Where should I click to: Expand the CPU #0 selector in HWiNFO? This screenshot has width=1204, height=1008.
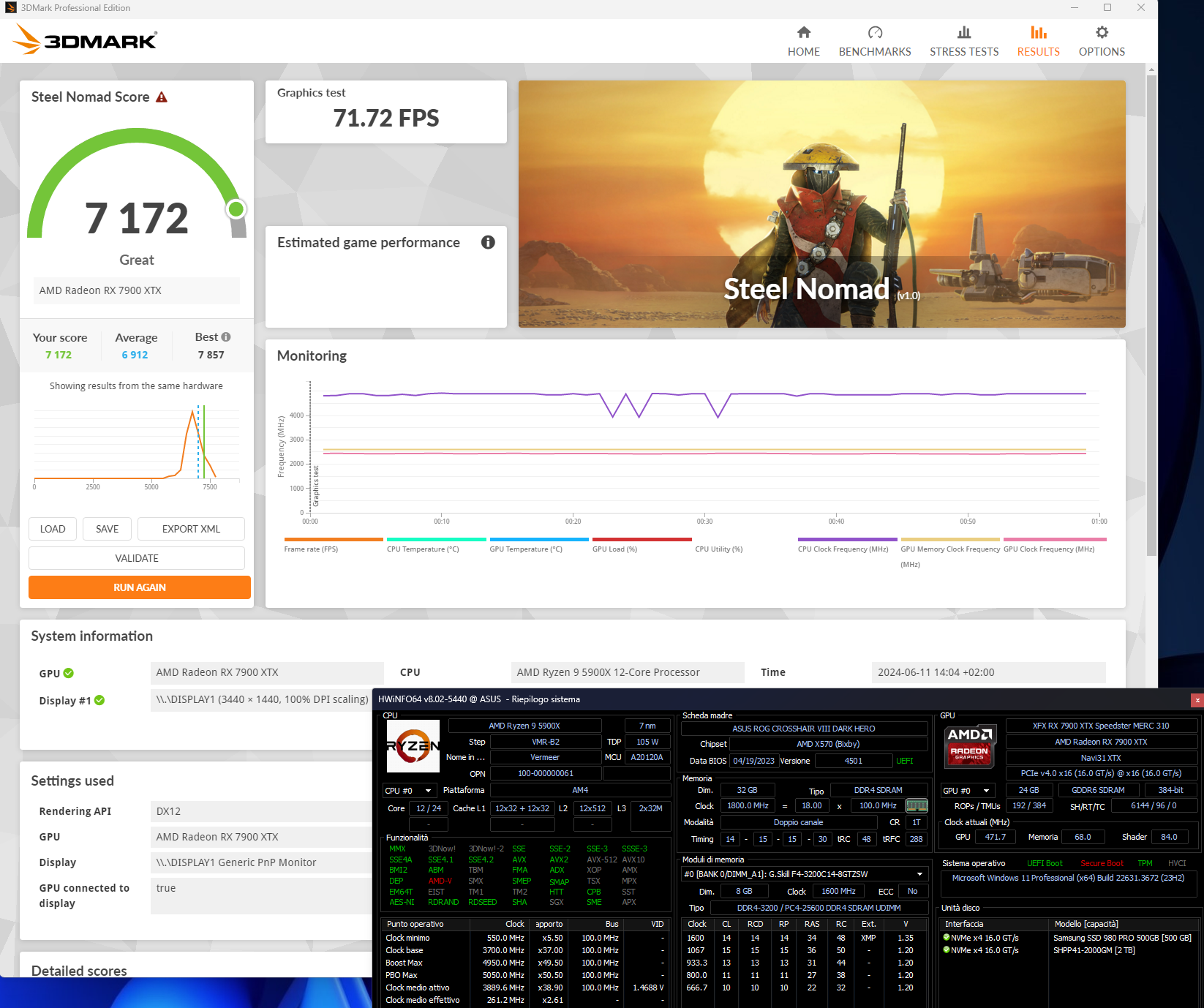[410, 790]
